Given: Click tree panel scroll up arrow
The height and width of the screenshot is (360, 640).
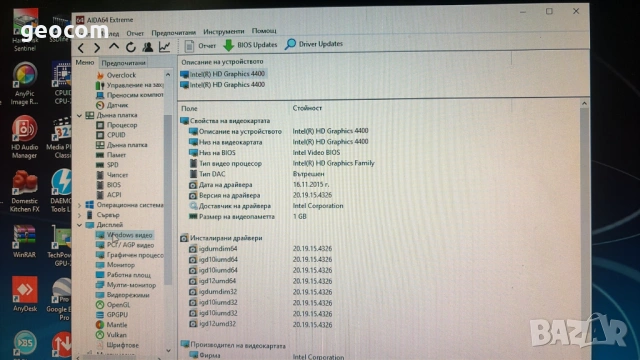Looking at the screenshot, I should click(168, 75).
